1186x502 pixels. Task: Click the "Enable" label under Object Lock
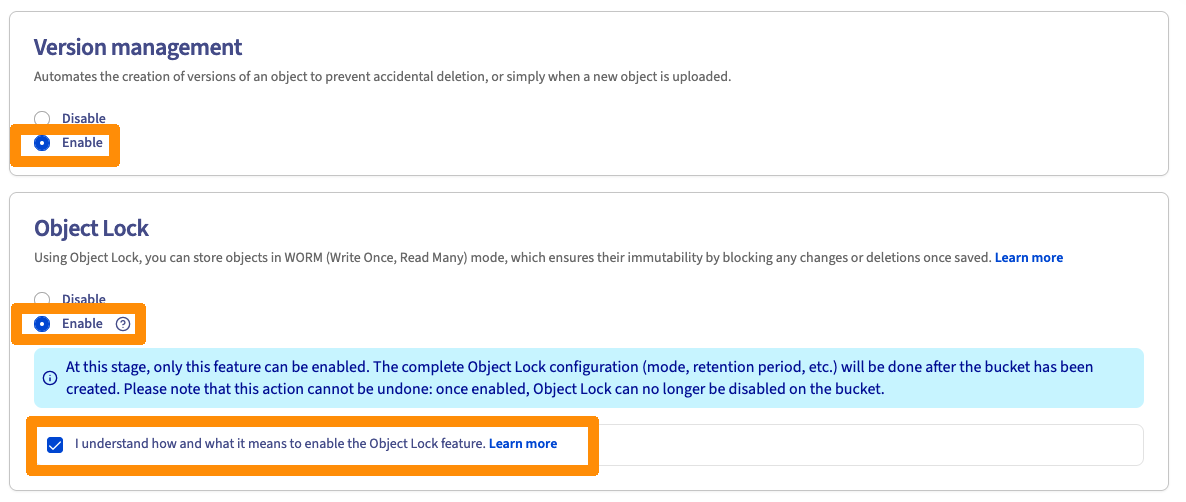(x=82, y=324)
